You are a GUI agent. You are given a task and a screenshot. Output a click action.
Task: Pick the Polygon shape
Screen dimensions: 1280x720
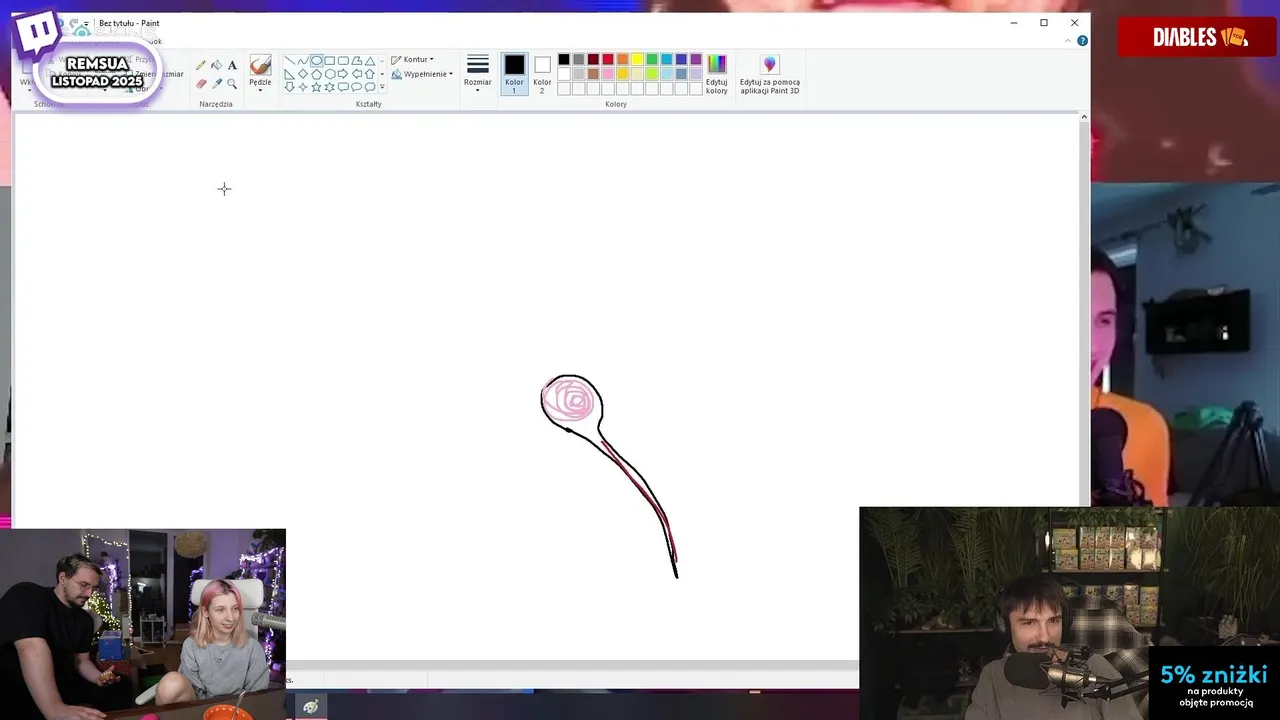pos(357,60)
